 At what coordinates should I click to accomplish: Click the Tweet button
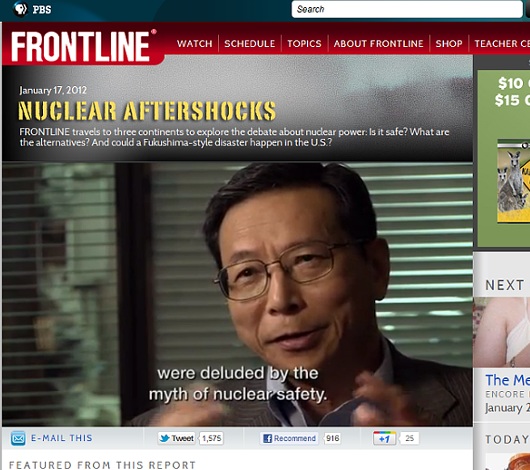176,438
